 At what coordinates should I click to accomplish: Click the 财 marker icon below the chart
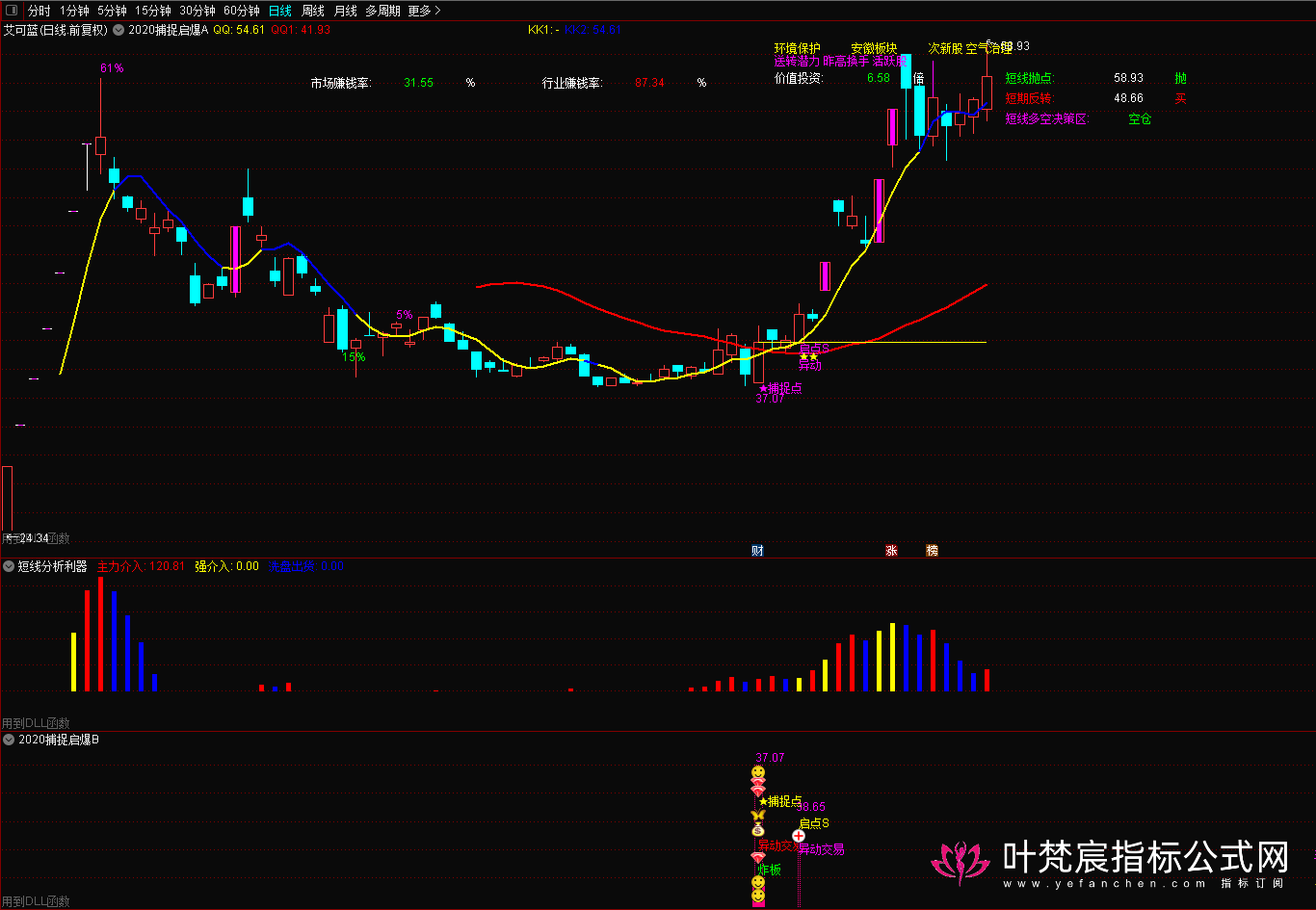pos(757,551)
